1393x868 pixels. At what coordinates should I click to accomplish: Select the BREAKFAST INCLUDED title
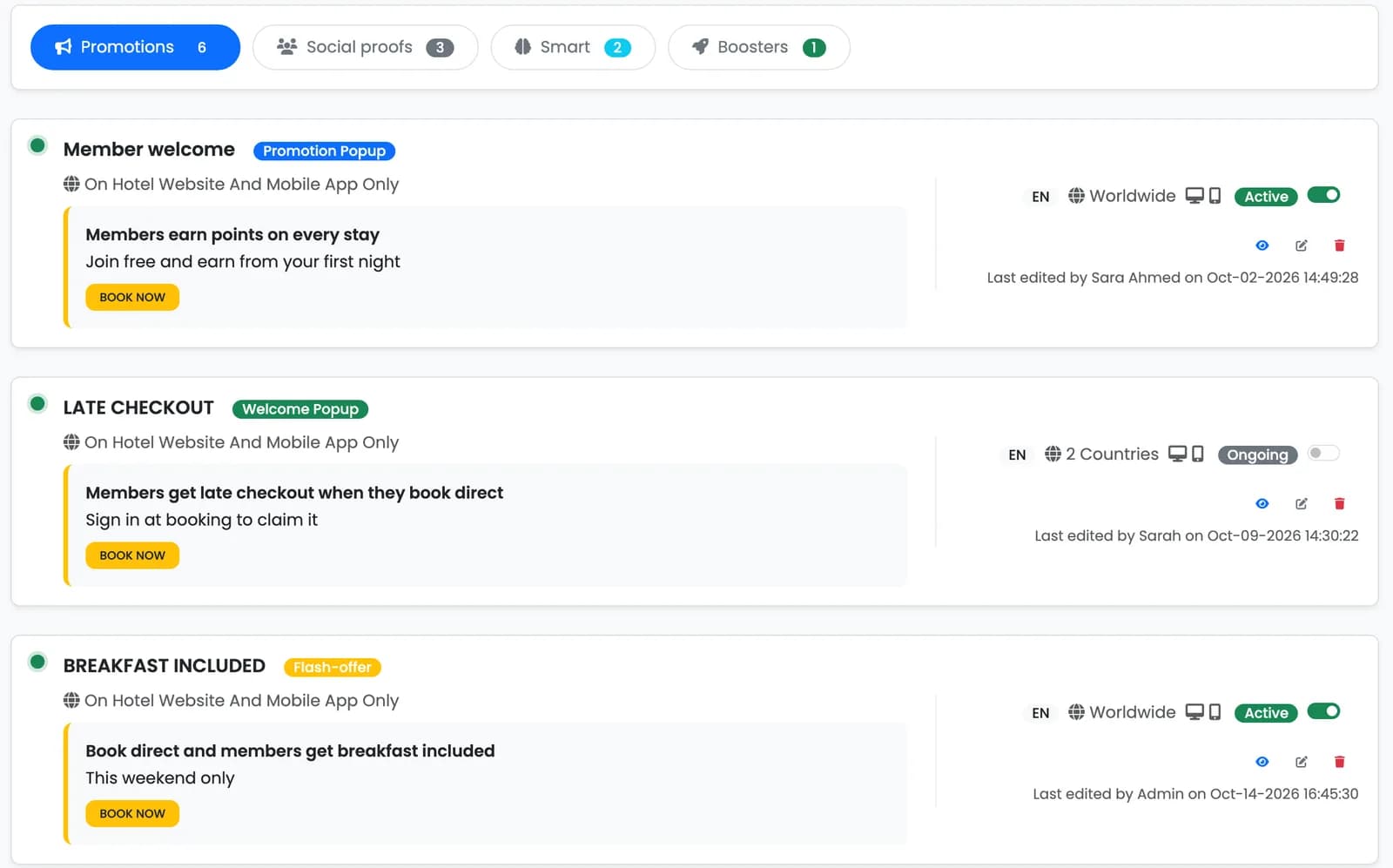pos(165,665)
